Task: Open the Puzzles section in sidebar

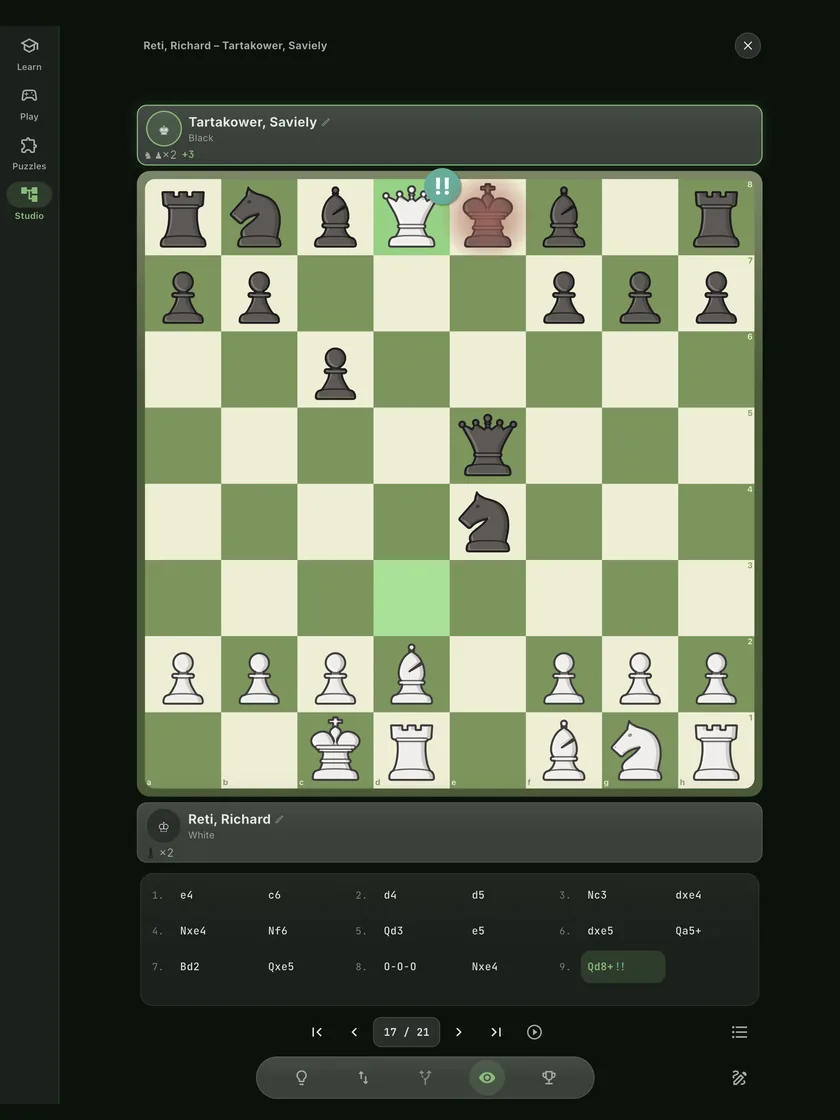Action: (x=29, y=154)
